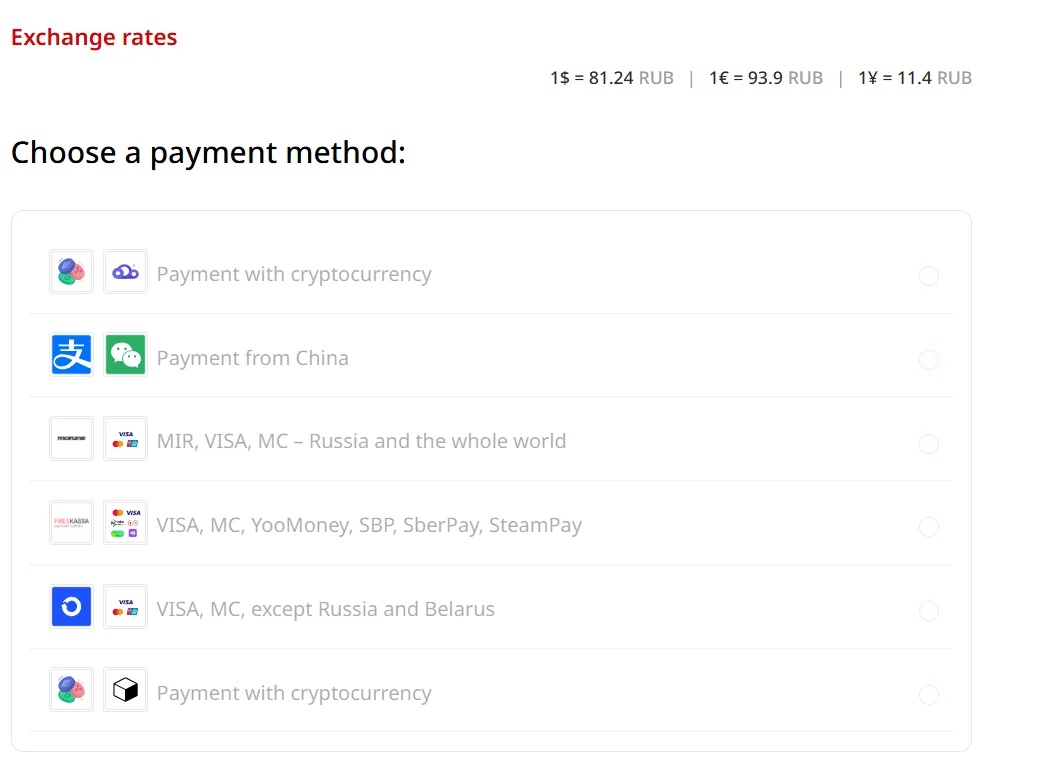This screenshot has height=779, width=1043.
Task: Click the WeChat Pay green icon
Action: pos(126,355)
